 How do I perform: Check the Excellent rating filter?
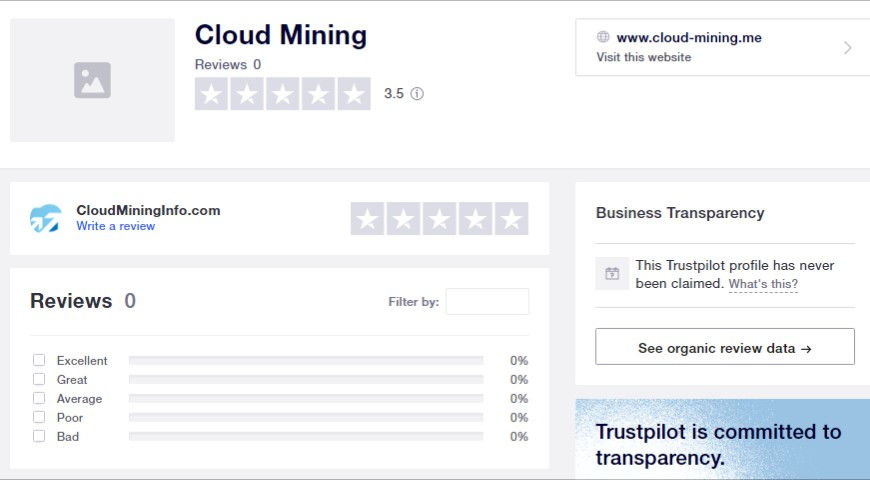click(39, 360)
